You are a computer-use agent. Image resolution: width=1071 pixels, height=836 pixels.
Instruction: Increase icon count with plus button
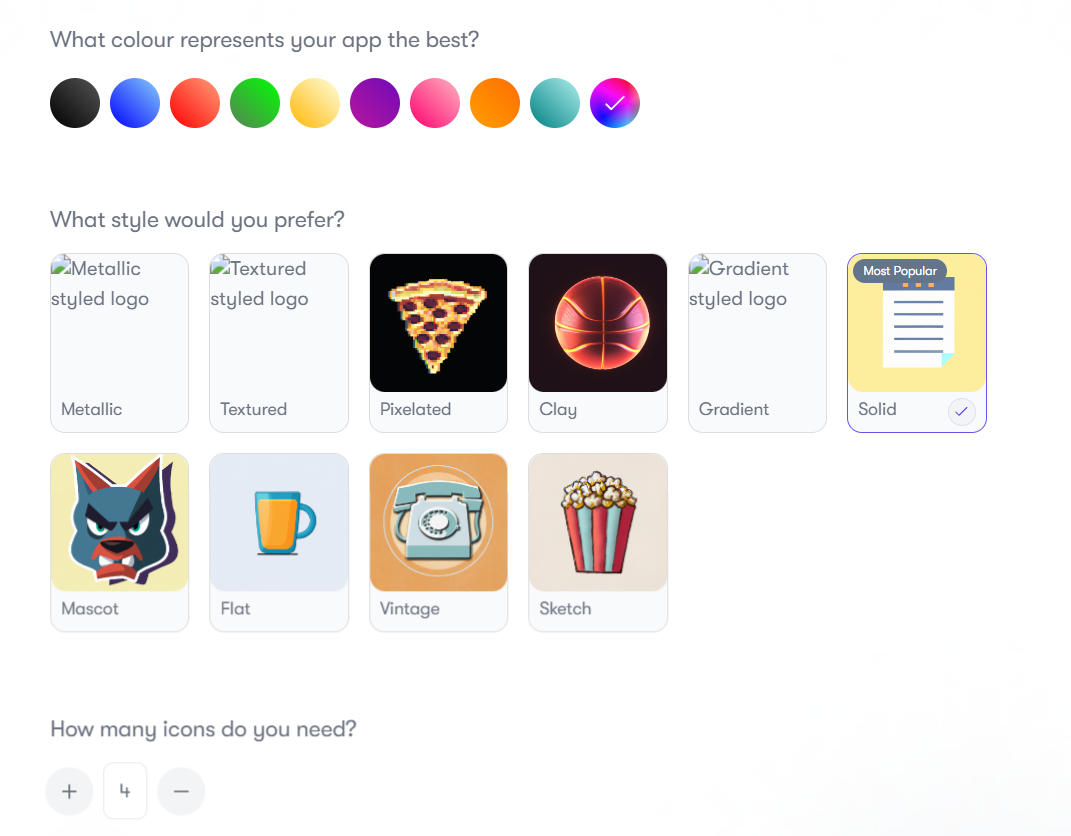click(x=69, y=791)
